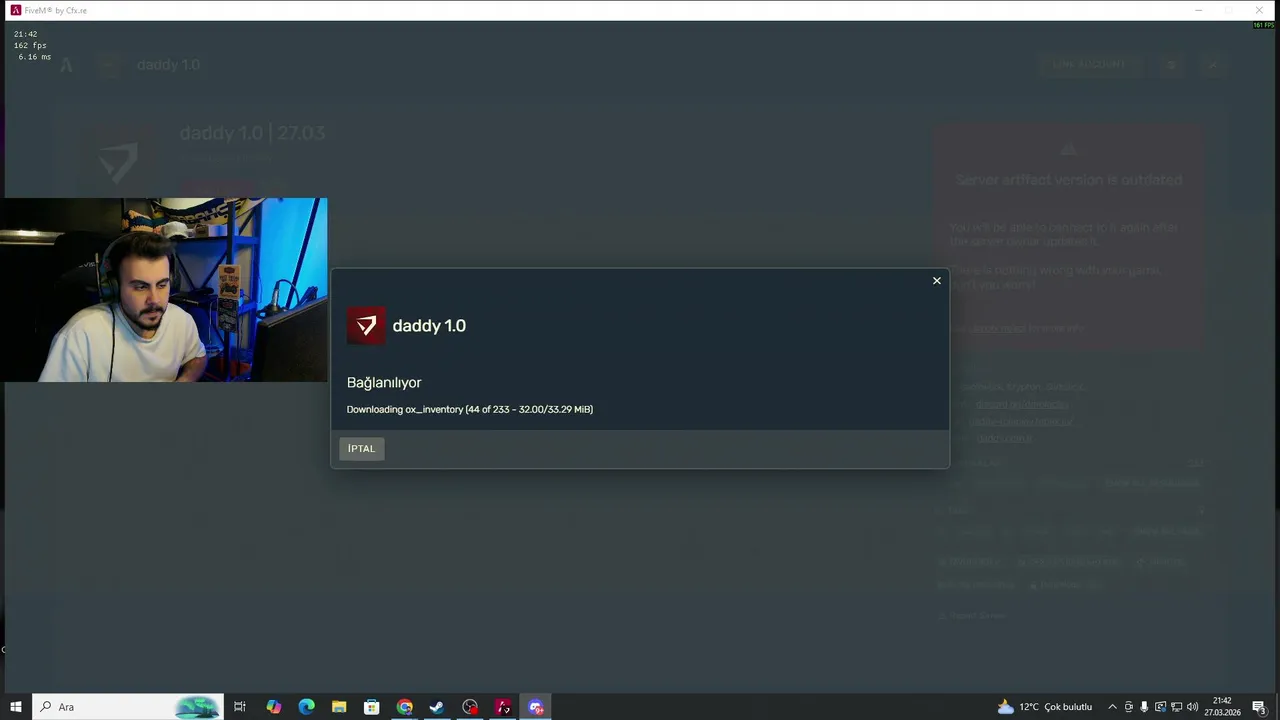Switch to Google Chrome in the taskbar
This screenshot has width=1280, height=720.
coord(404,707)
